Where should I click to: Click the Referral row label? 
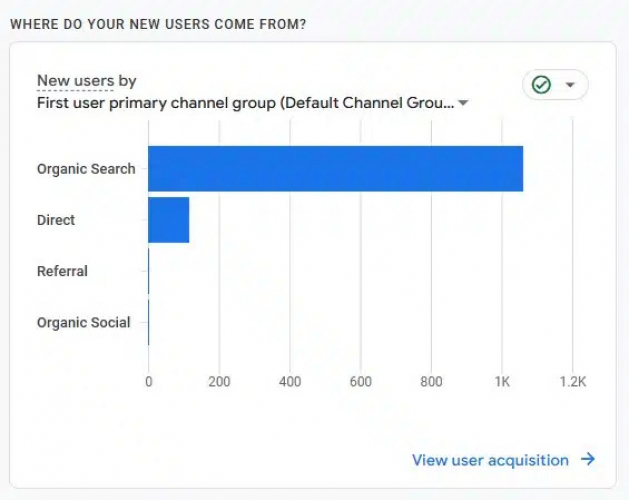62,271
